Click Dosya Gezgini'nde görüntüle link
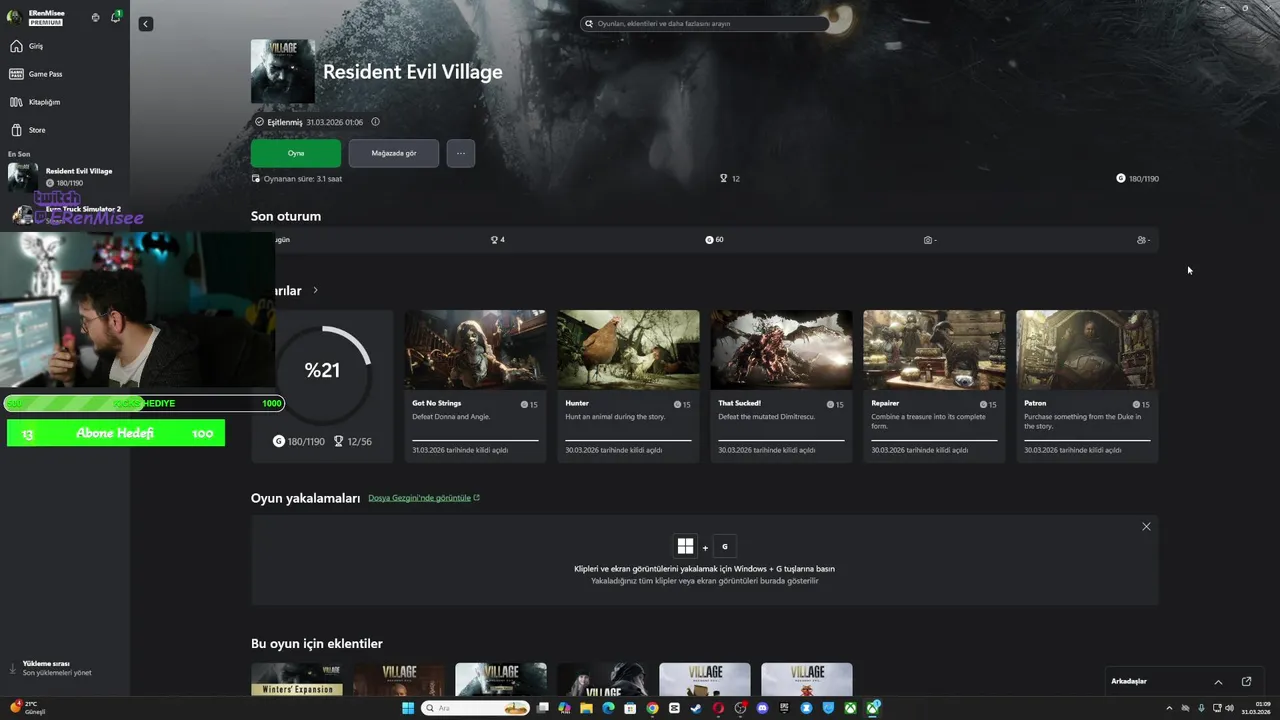 coord(424,498)
